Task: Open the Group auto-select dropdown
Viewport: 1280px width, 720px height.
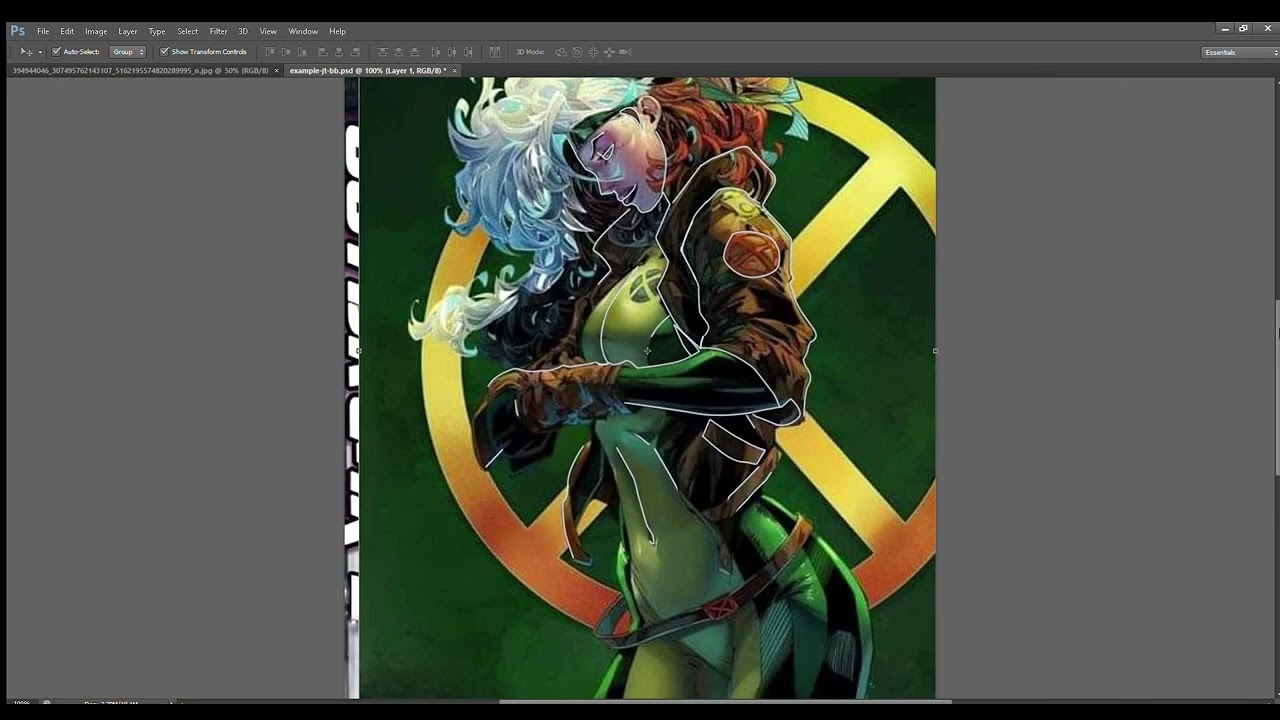Action: tap(128, 51)
